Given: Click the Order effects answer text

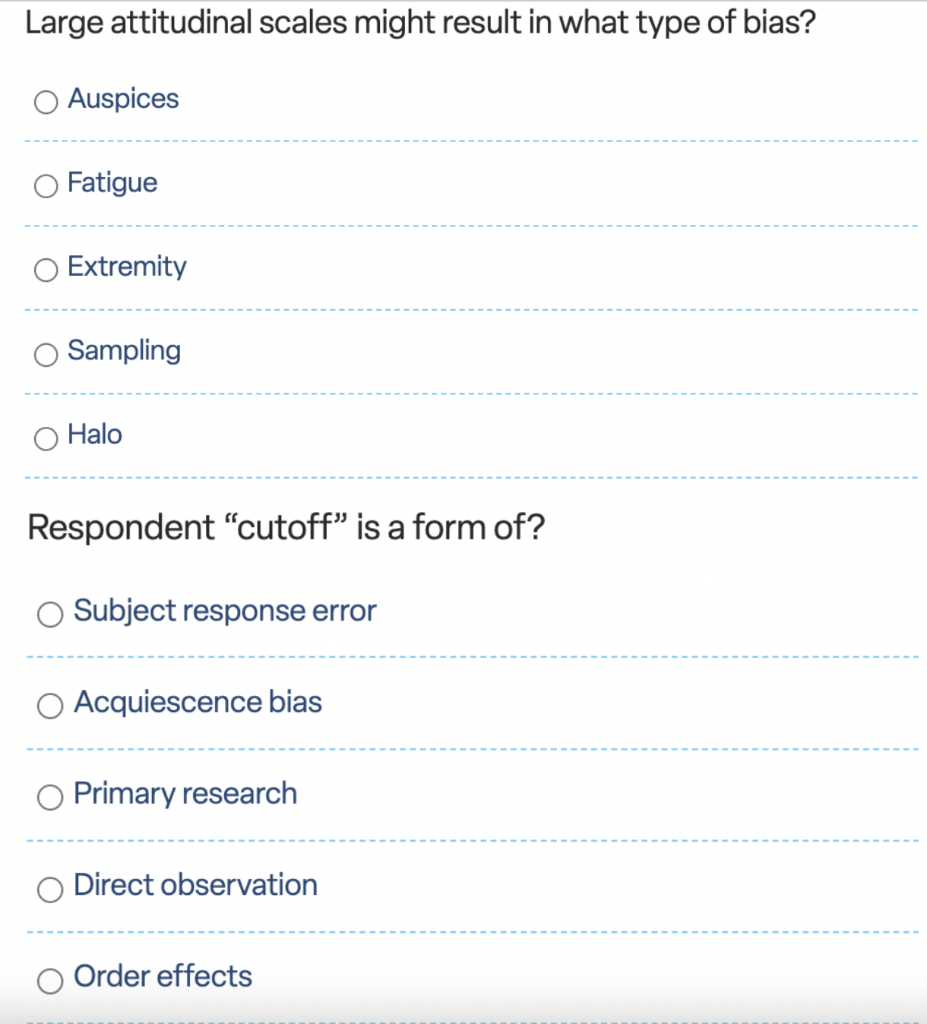Looking at the screenshot, I should click(x=162, y=977).
